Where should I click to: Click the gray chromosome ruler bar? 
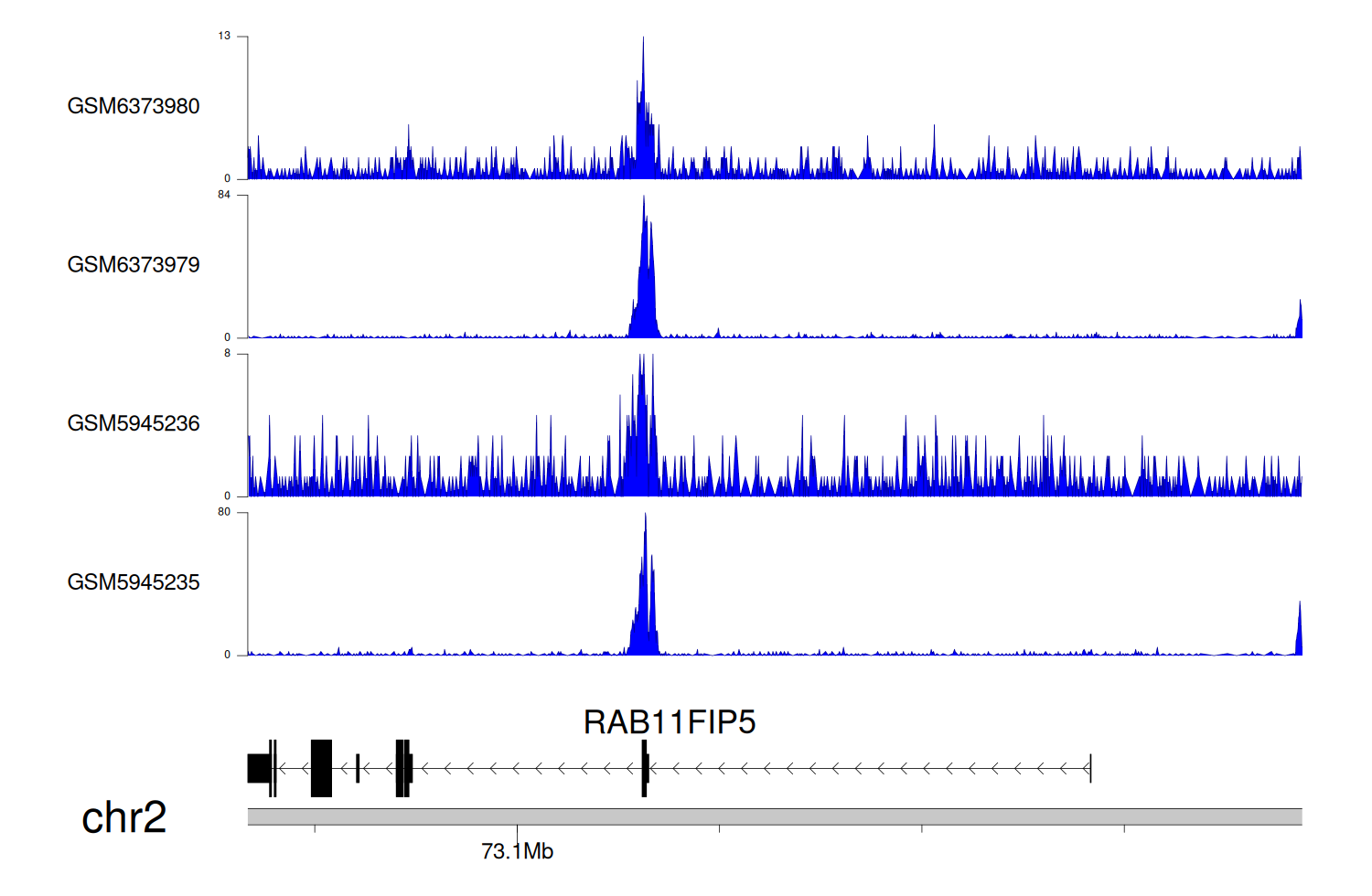pos(774,816)
